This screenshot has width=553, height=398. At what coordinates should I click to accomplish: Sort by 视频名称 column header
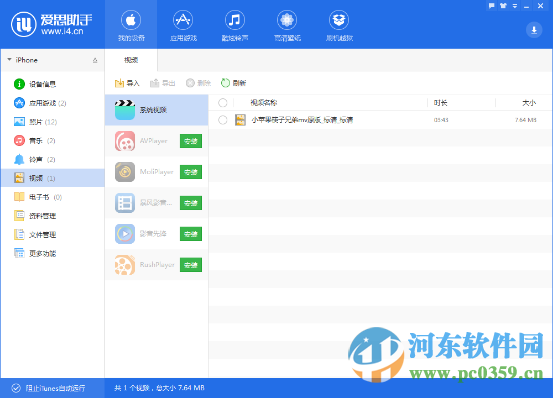click(x=264, y=103)
